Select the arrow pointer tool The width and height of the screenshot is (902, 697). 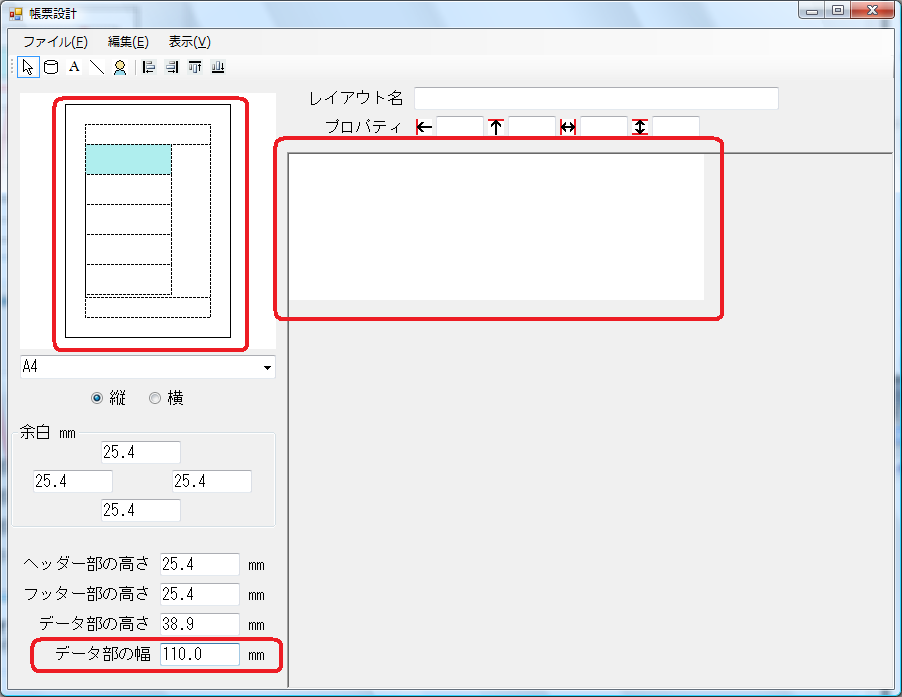(x=28, y=67)
